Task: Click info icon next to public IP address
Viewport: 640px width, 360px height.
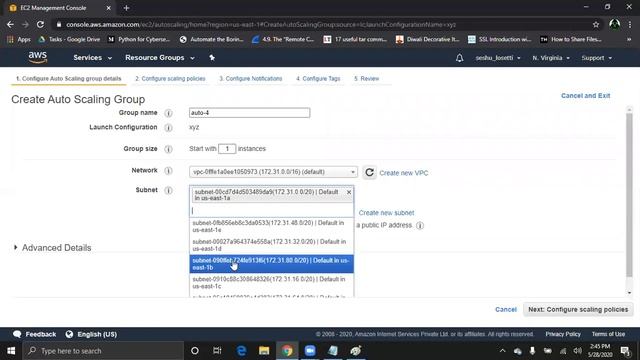Action: click(x=420, y=225)
